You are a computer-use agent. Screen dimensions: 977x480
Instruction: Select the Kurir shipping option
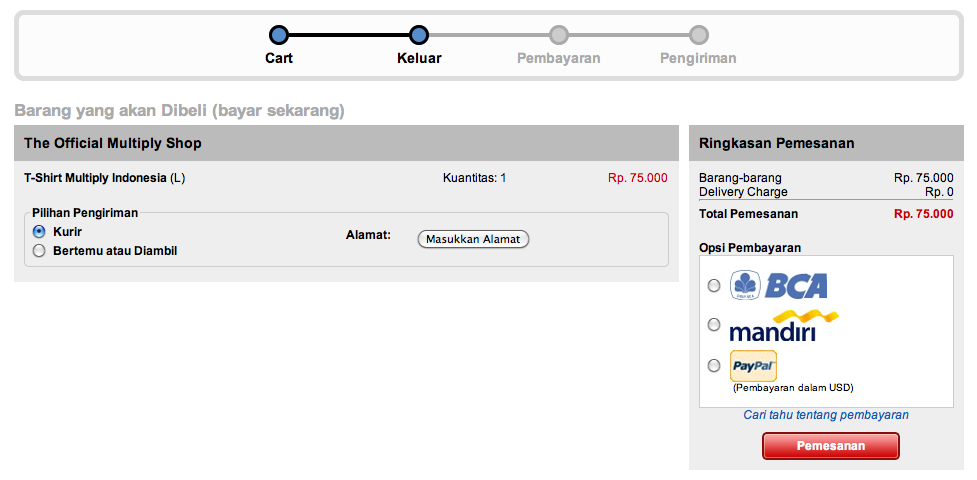tap(39, 232)
